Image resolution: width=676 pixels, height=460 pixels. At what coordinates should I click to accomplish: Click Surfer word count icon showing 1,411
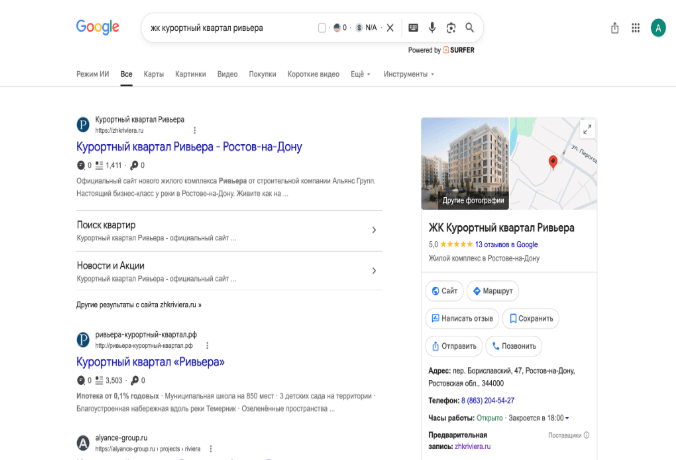(x=99, y=165)
